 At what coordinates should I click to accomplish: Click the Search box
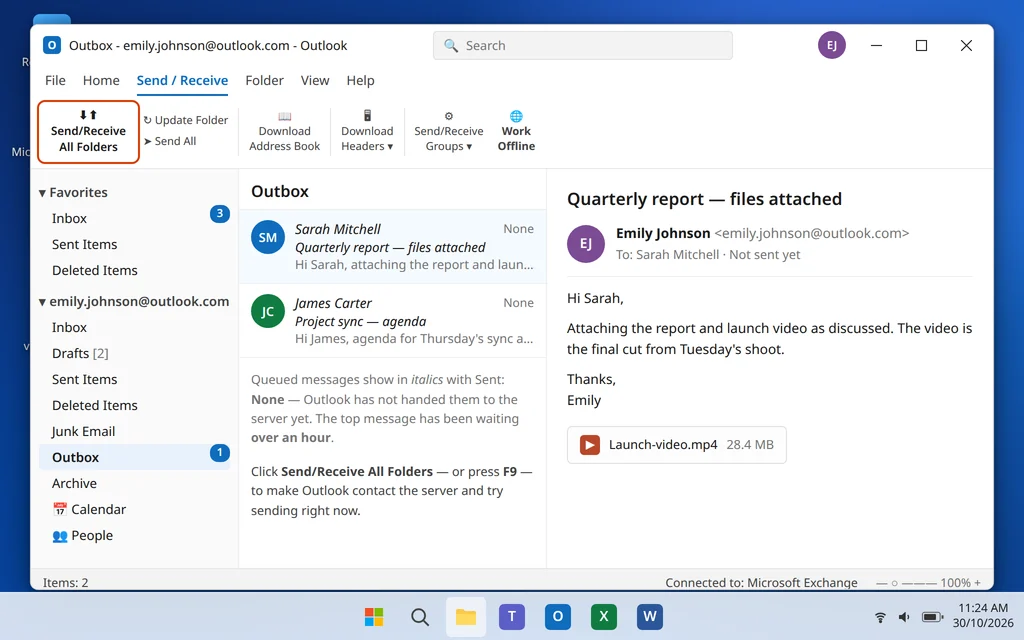coord(583,46)
